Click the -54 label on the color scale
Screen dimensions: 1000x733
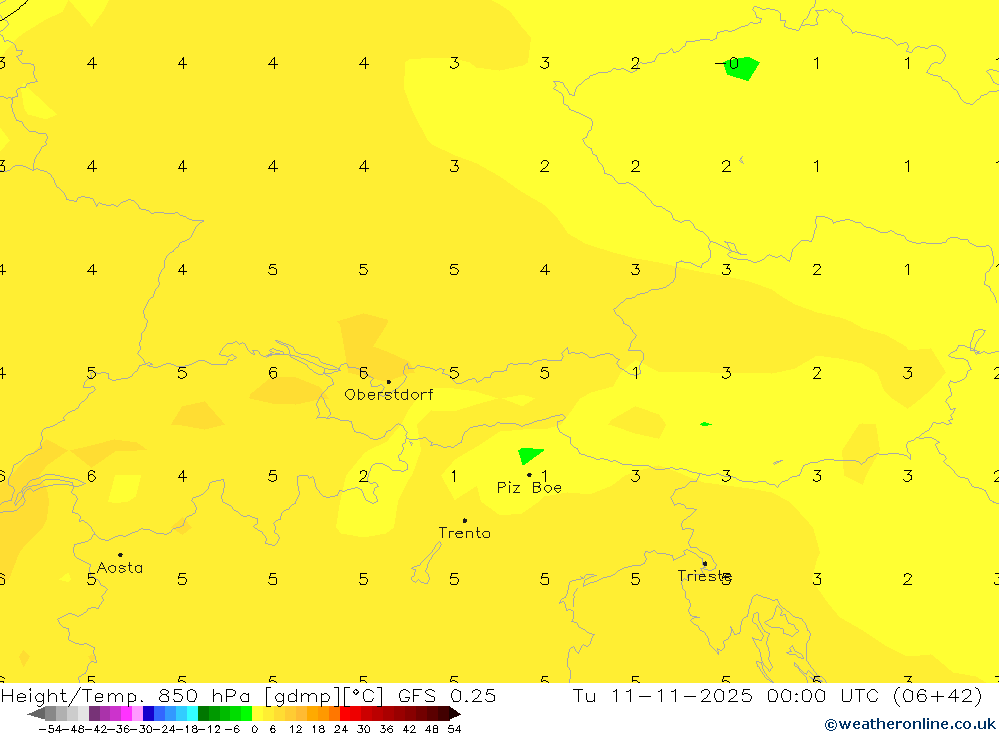point(50,729)
